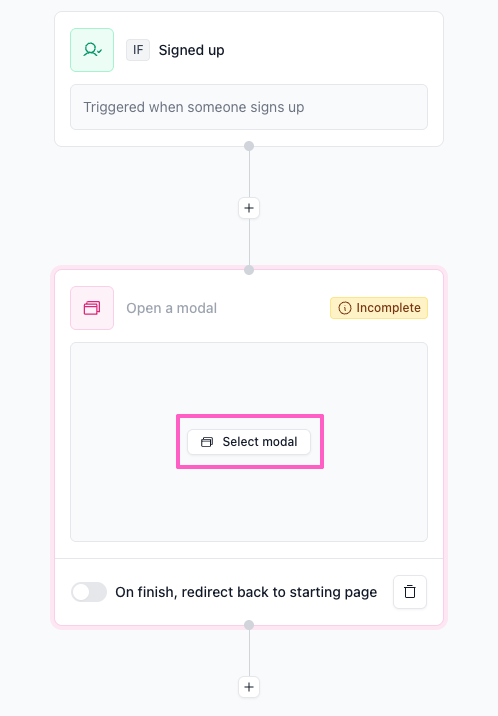Enable redirect back to starting page toggle

pyautogui.click(x=89, y=592)
